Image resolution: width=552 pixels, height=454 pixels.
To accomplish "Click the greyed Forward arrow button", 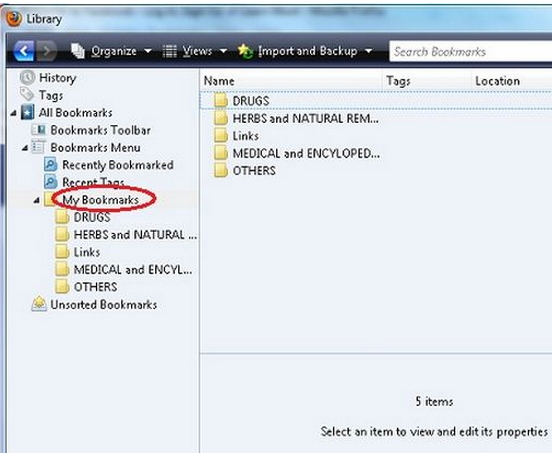I will click(46, 51).
